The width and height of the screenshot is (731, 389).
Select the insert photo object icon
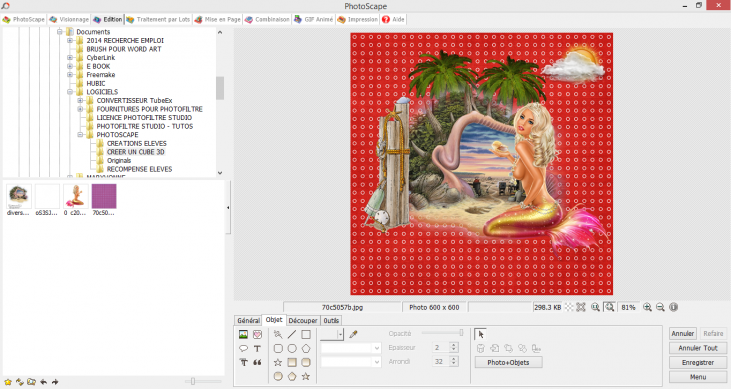point(243,334)
